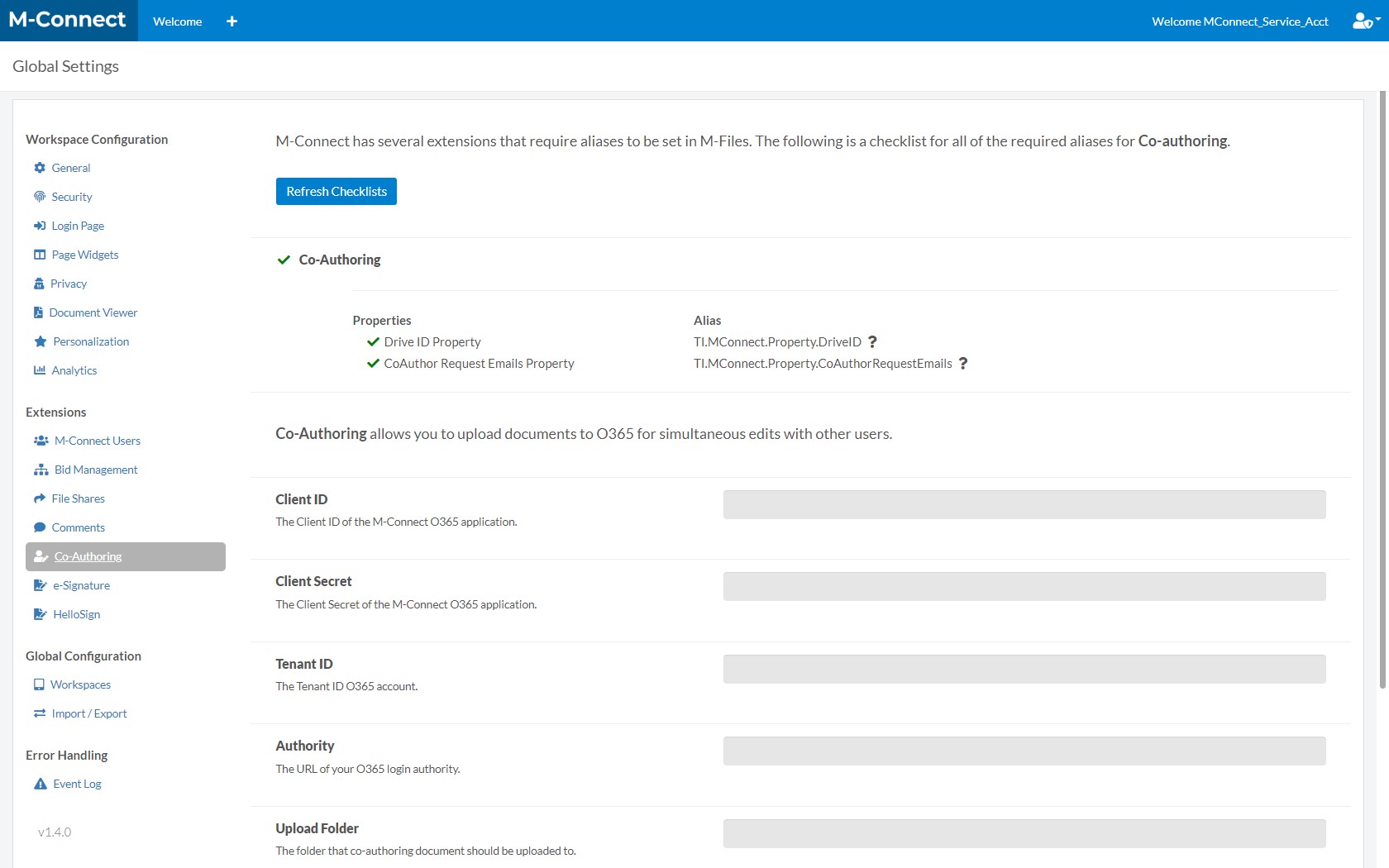
Task: Open the Bid Management extension
Action: click(94, 469)
